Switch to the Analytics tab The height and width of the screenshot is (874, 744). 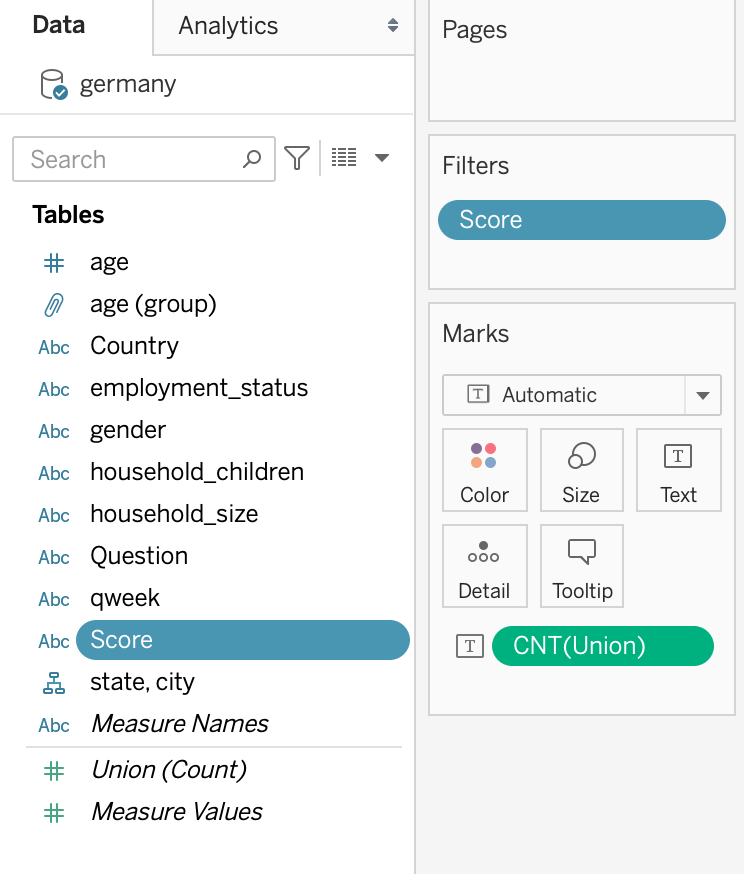(228, 26)
